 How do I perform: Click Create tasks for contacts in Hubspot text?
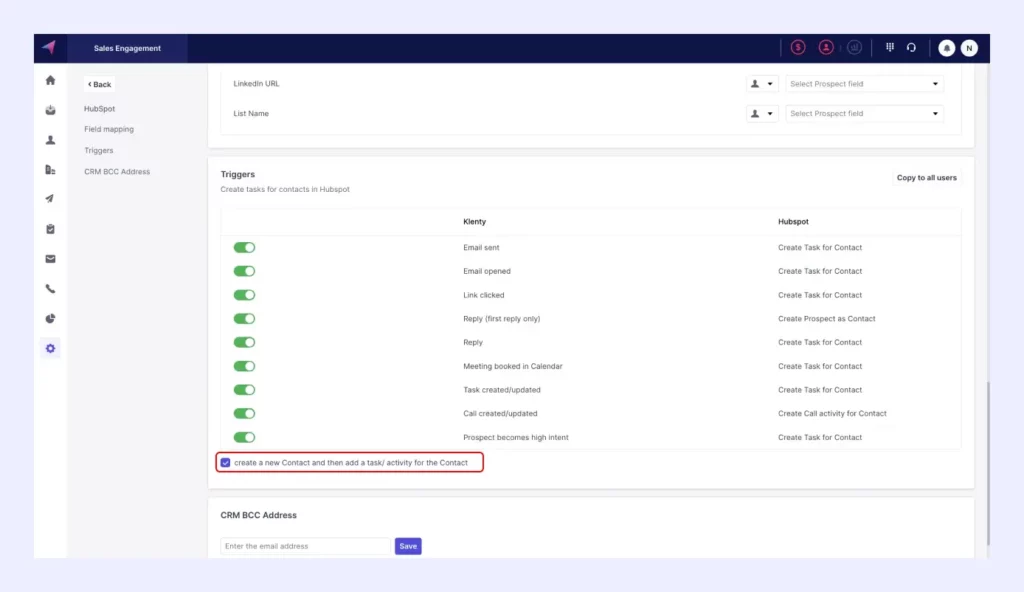(x=285, y=189)
